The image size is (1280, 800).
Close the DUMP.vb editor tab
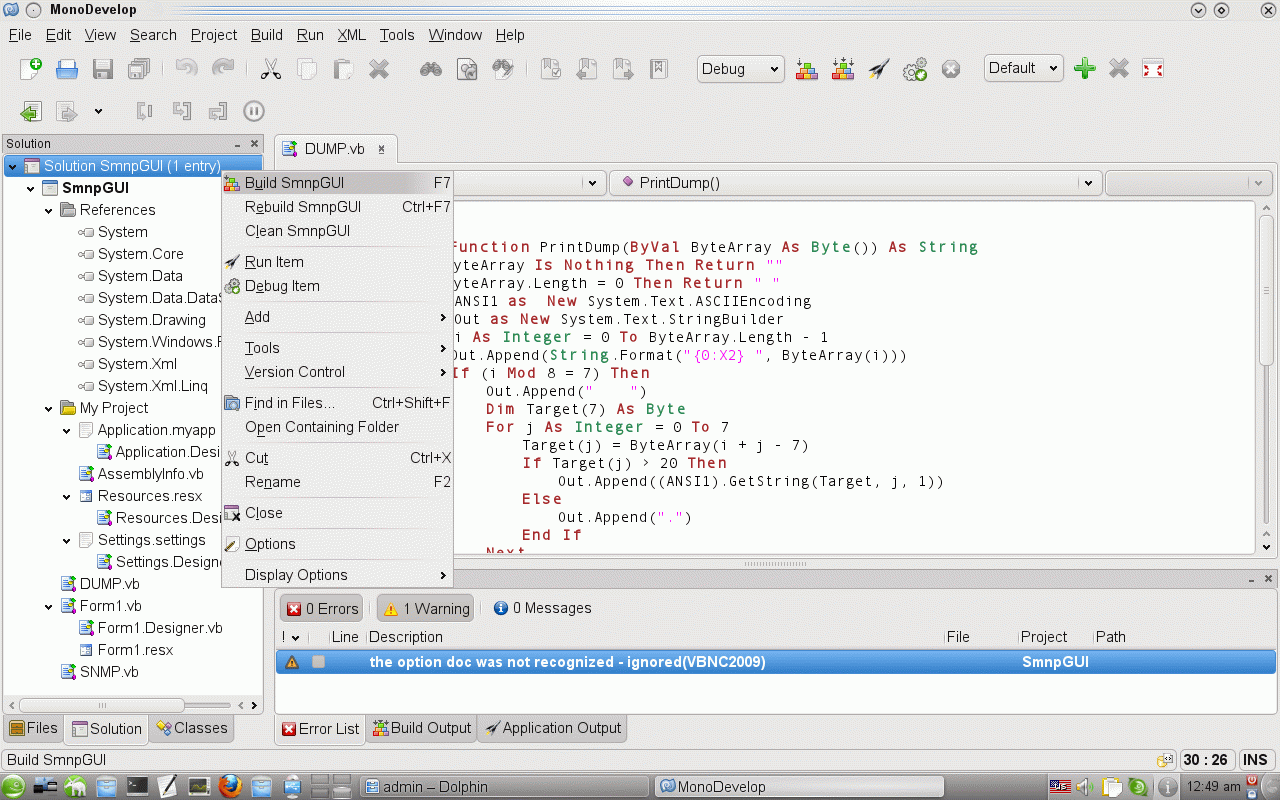coord(381,149)
